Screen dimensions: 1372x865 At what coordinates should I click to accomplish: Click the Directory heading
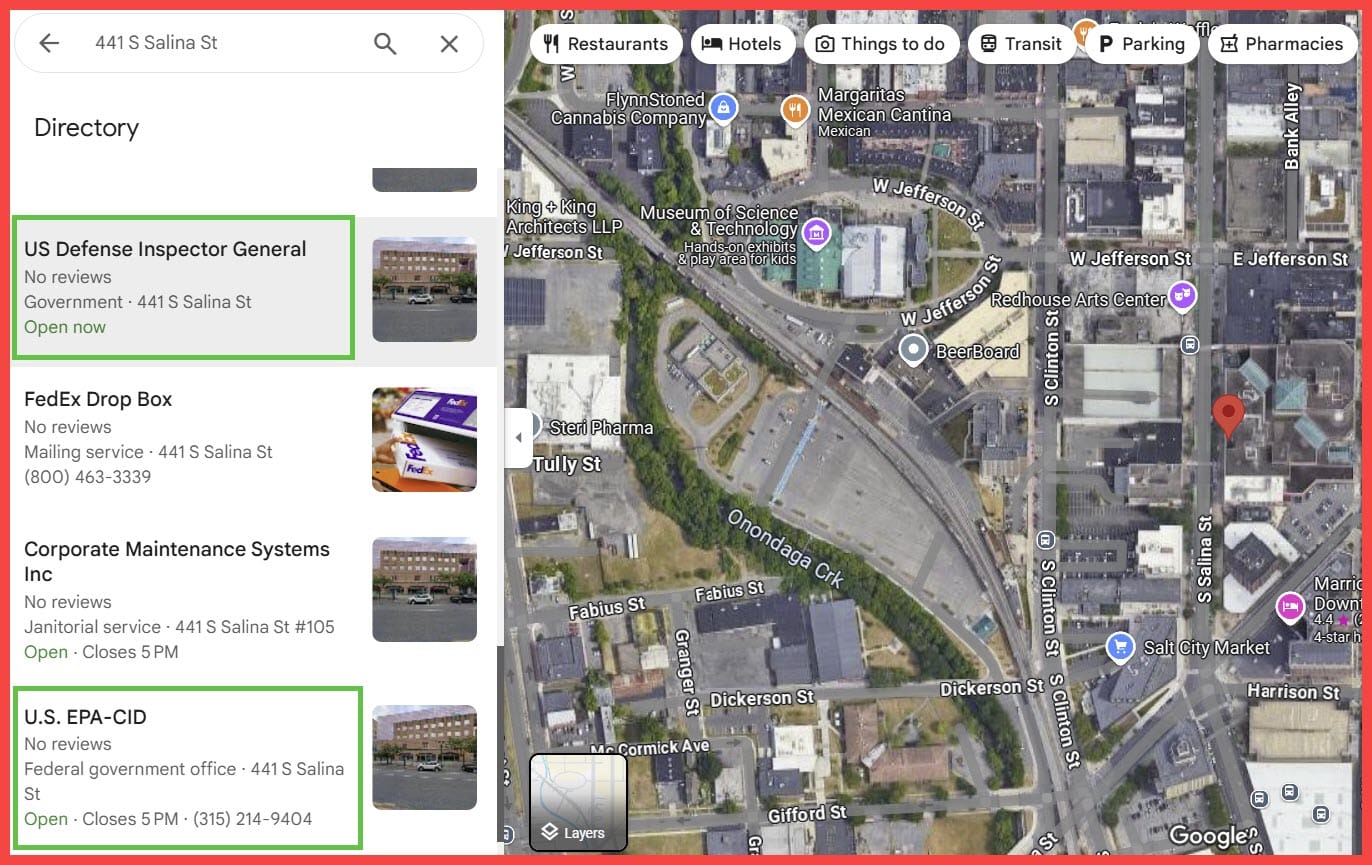coord(86,128)
